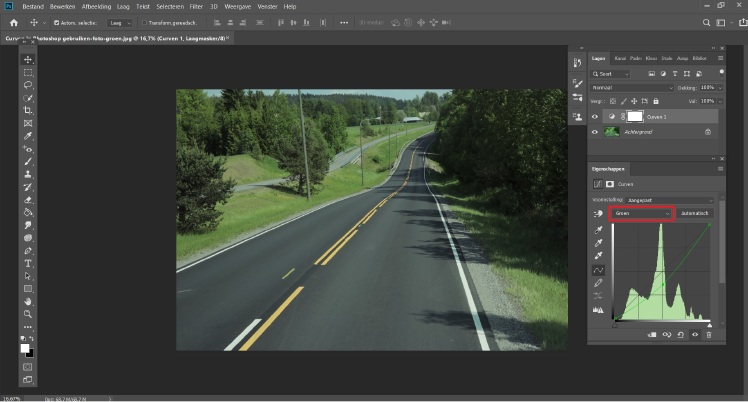
Task: Select the Clone Stamp tool
Action: 28,175
